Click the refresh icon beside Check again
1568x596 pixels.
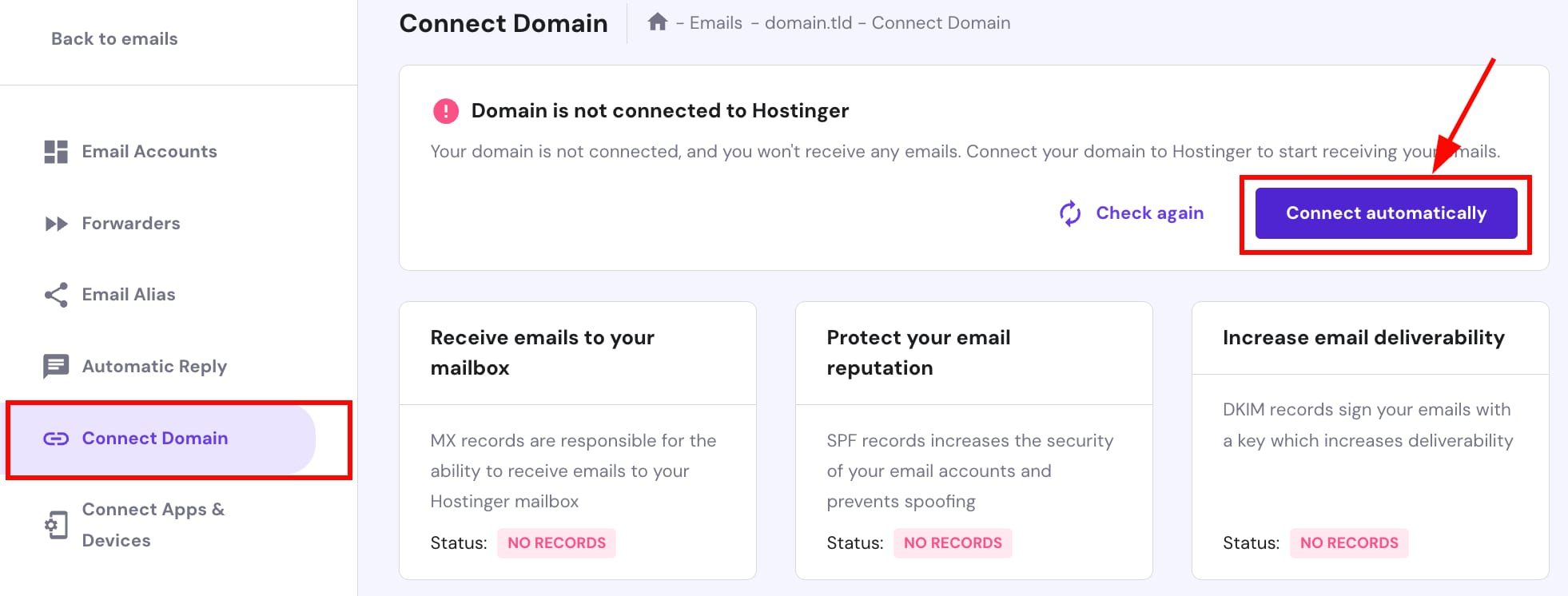click(x=1069, y=213)
